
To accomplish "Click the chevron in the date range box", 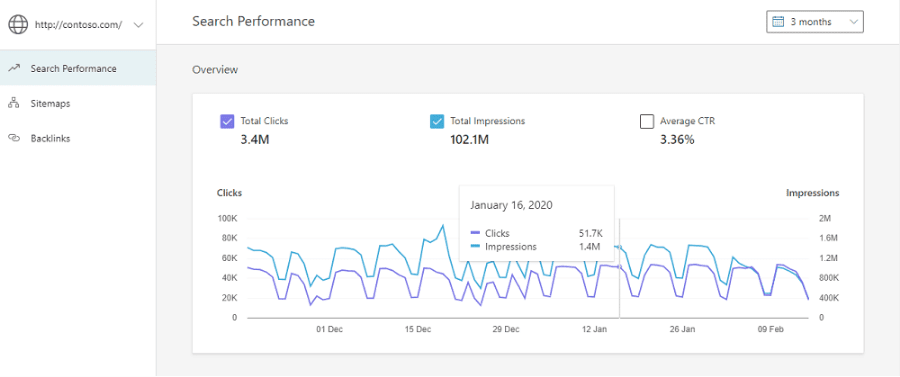I will pyautogui.click(x=854, y=22).
